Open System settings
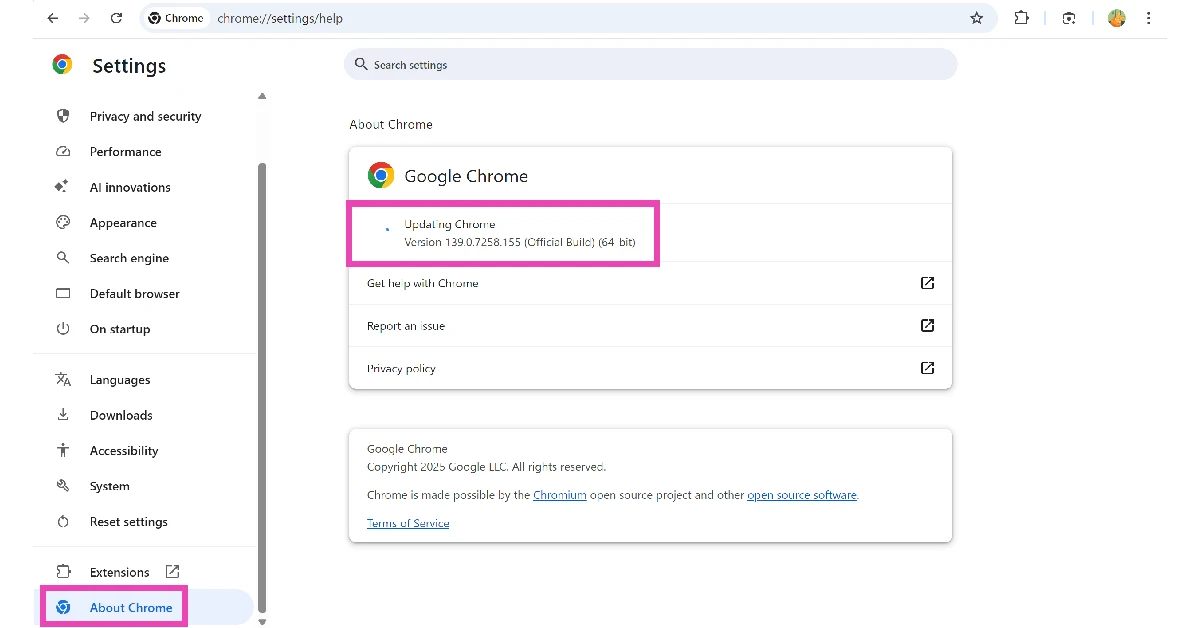Image resolution: width=1200 pixels, height=628 pixels. point(109,486)
